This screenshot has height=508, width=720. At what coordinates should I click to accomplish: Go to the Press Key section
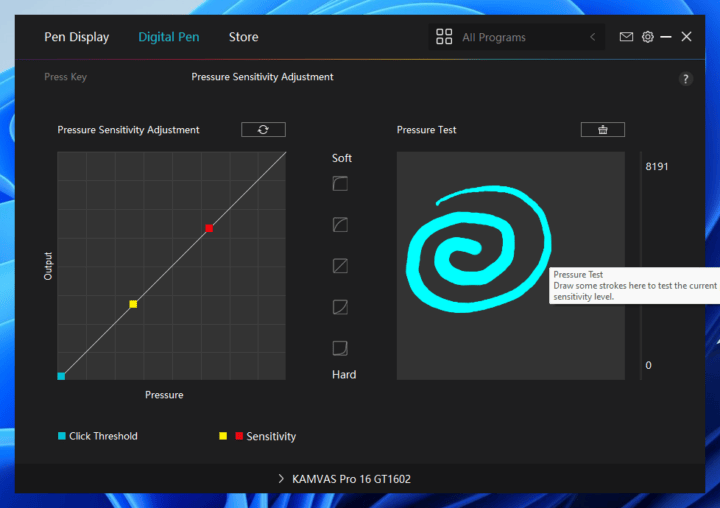click(65, 77)
